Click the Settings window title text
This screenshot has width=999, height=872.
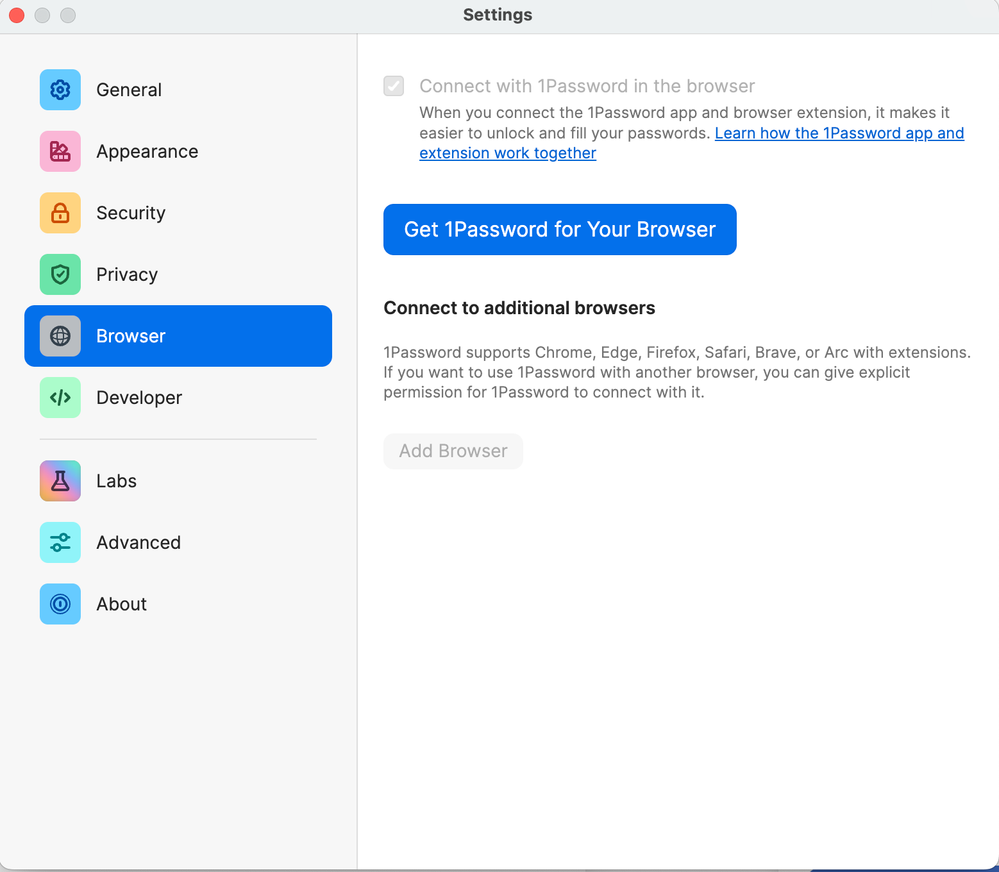498,15
